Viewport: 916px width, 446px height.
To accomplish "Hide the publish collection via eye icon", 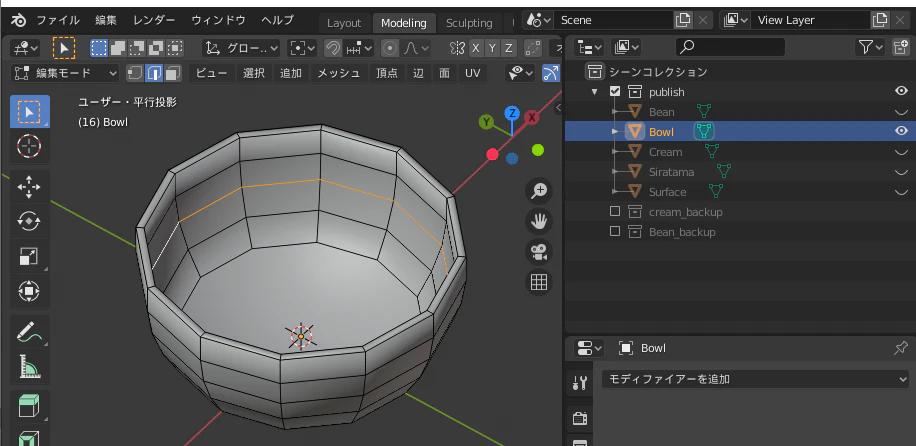I will point(901,91).
